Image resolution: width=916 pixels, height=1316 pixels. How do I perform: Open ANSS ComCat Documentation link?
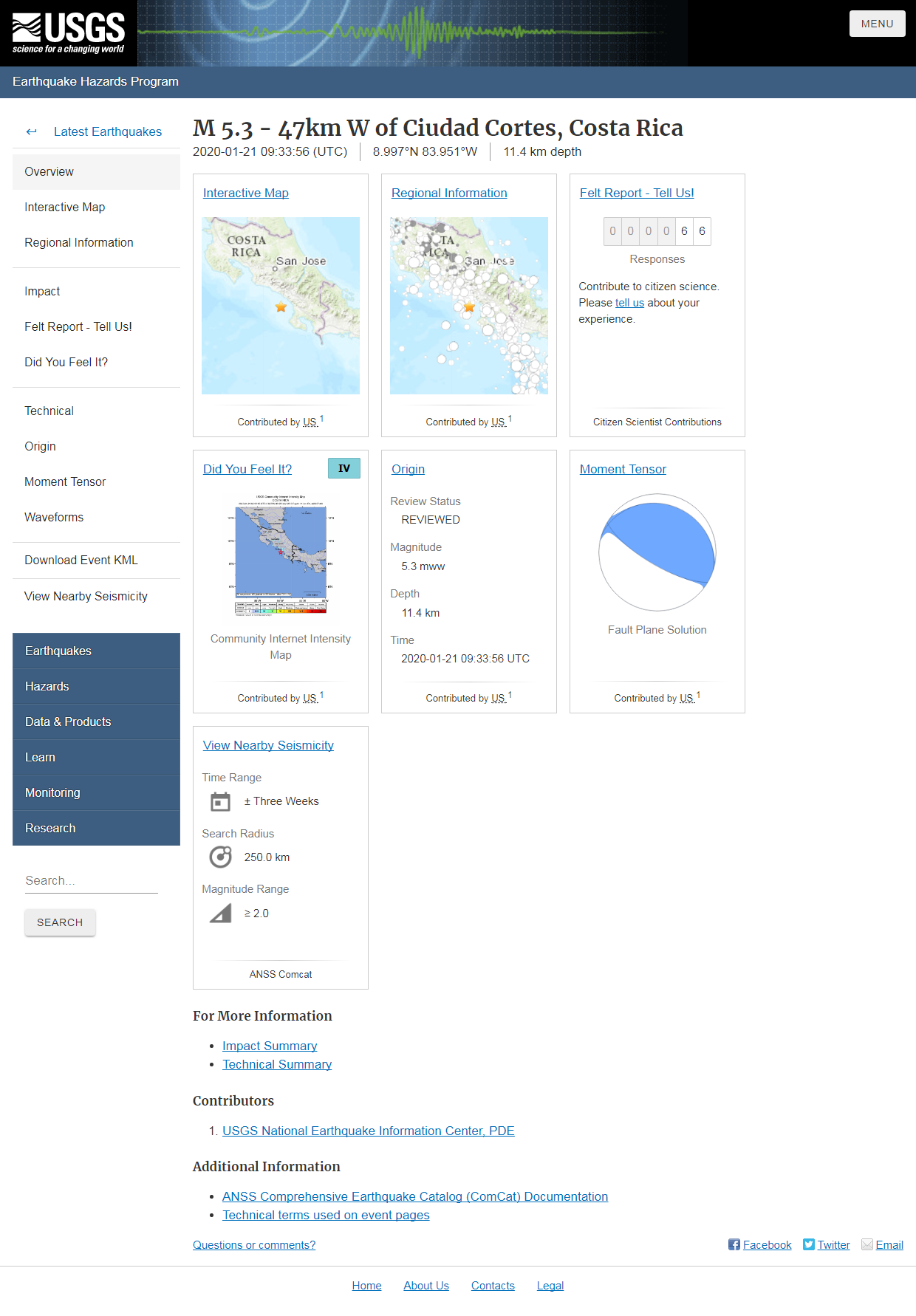[415, 1196]
